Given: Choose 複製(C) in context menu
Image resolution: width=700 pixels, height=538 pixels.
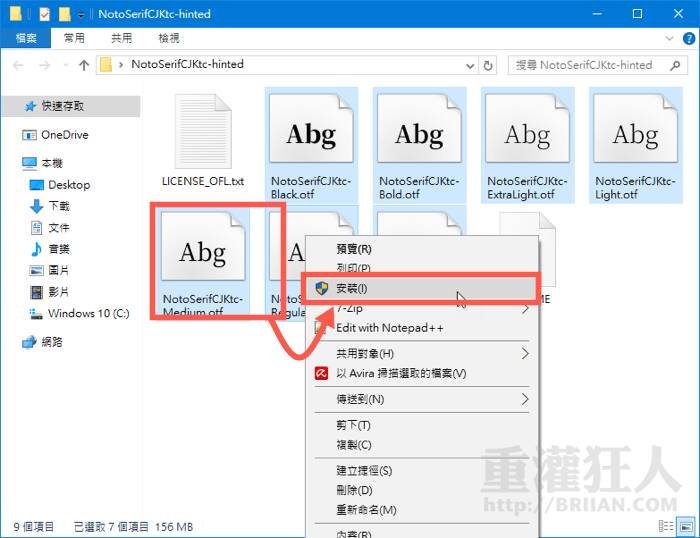Looking at the screenshot, I should (x=422, y=445).
